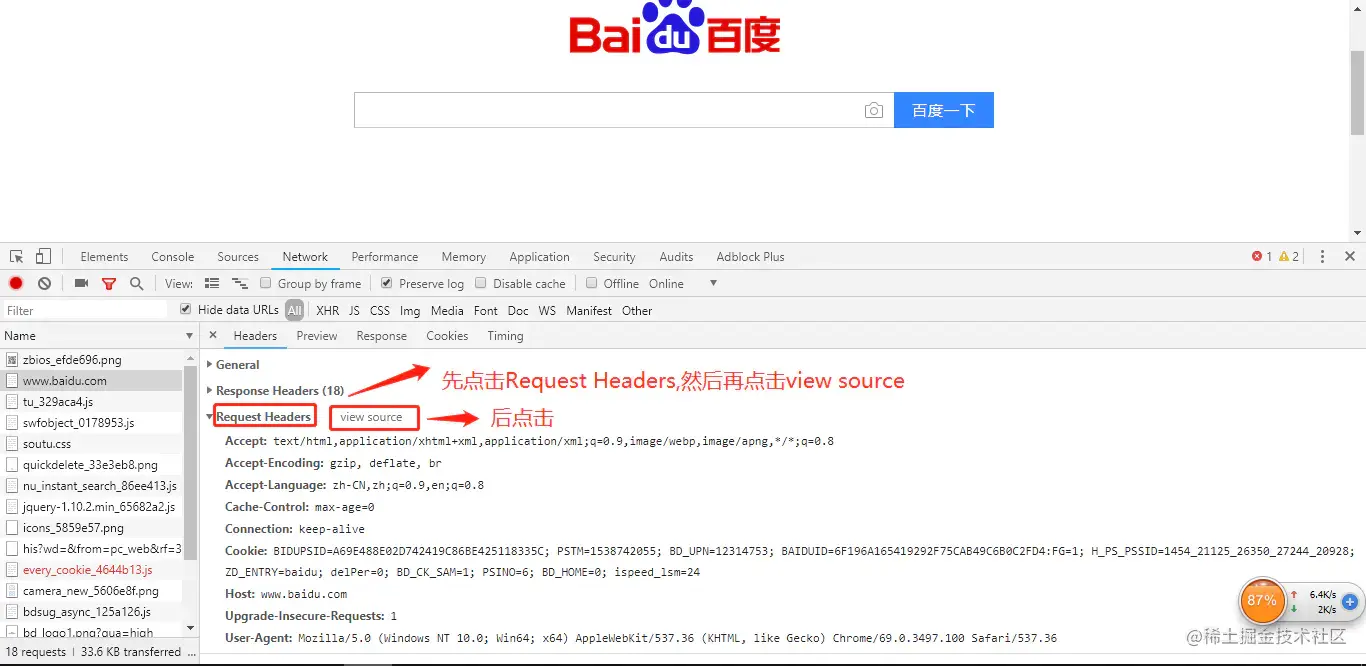This screenshot has width=1366, height=666.
Task: Clear the network log with the clear icon
Action: pos(44,284)
